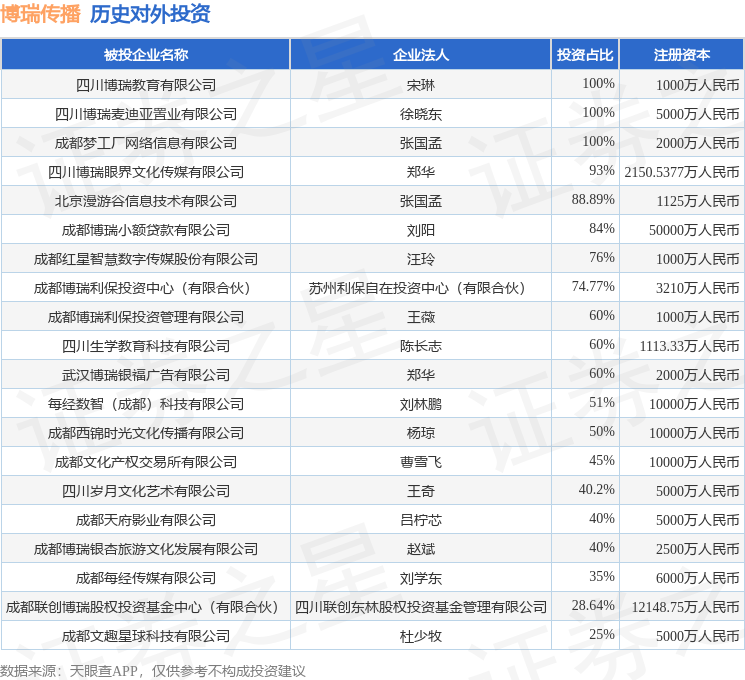This screenshot has height=680, width=745.
Task: Click company name 武汉博瑞银福广告有限公司
Action: click(x=146, y=375)
